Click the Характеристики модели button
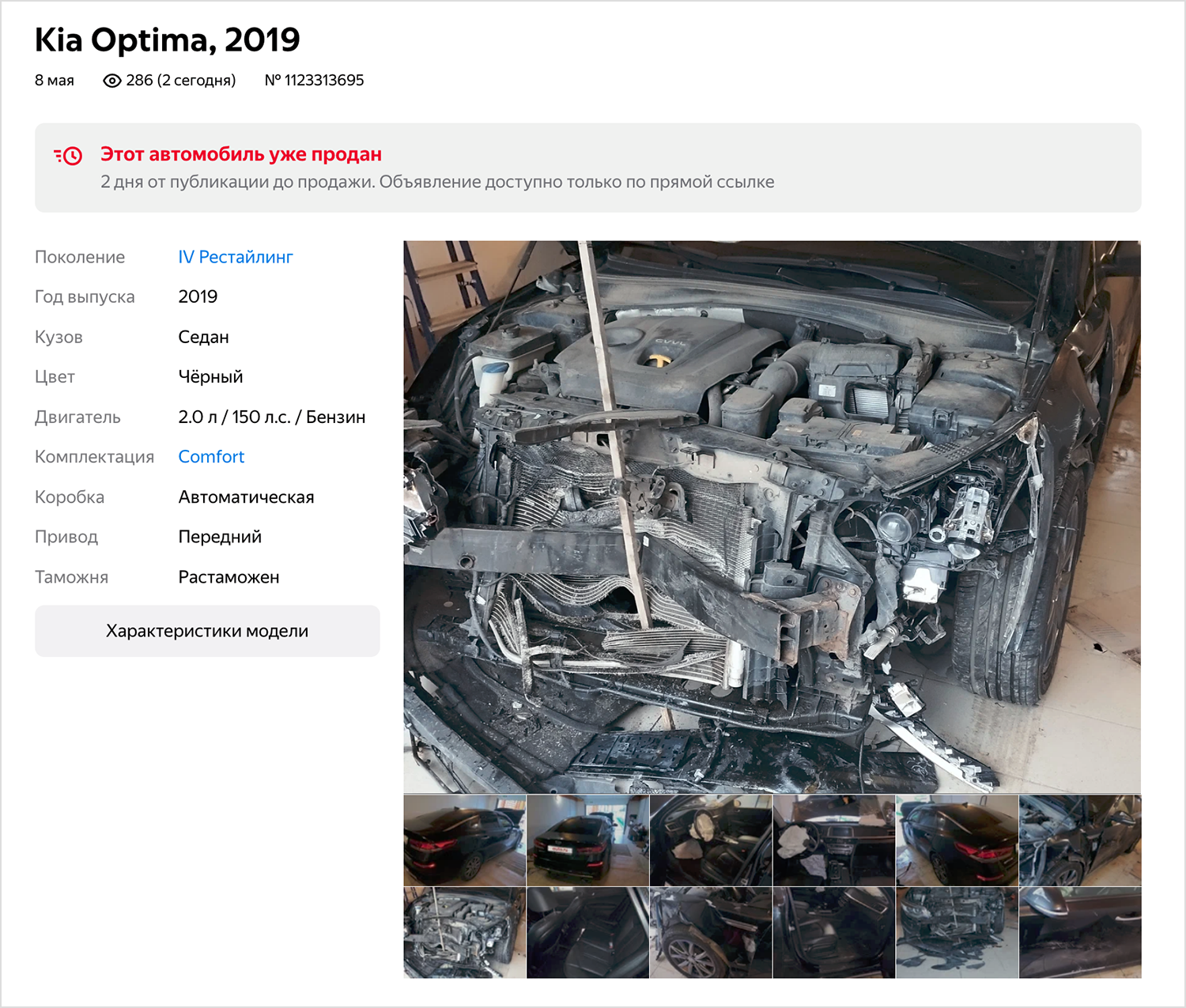 [207, 631]
